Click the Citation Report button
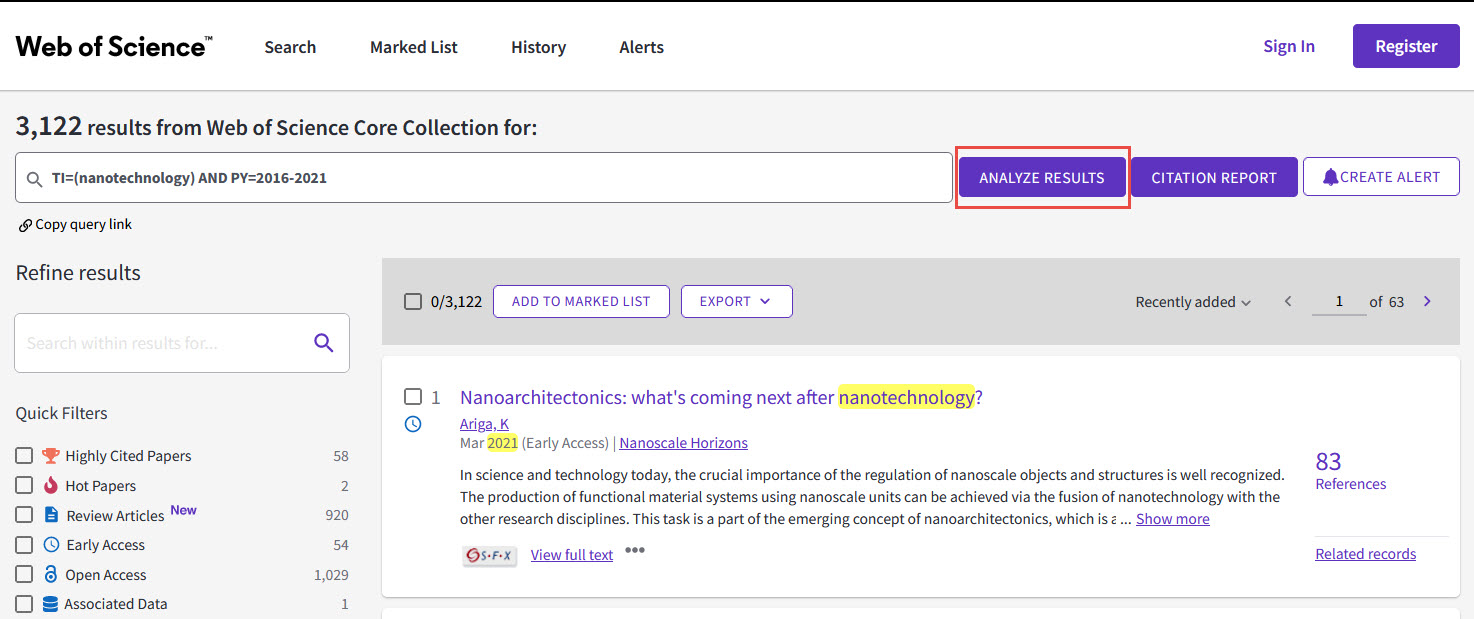Screen dimensions: 1474x619 click(1214, 177)
